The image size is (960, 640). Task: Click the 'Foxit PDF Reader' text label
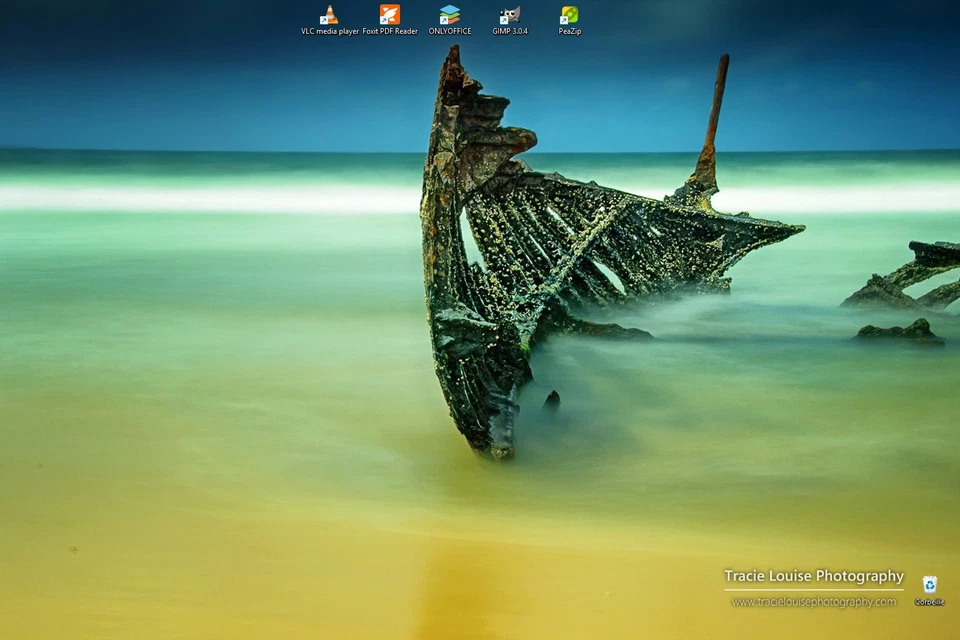(x=390, y=32)
